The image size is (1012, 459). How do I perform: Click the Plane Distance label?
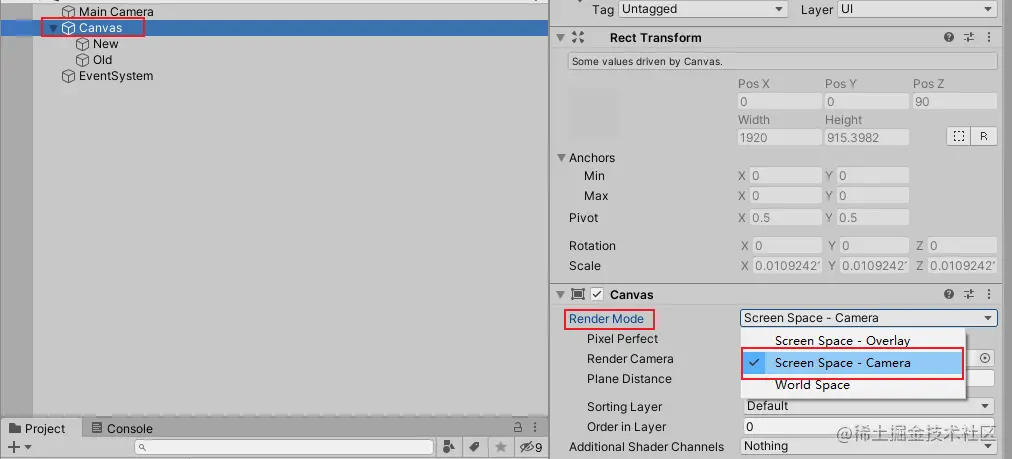pyautogui.click(x=629, y=379)
